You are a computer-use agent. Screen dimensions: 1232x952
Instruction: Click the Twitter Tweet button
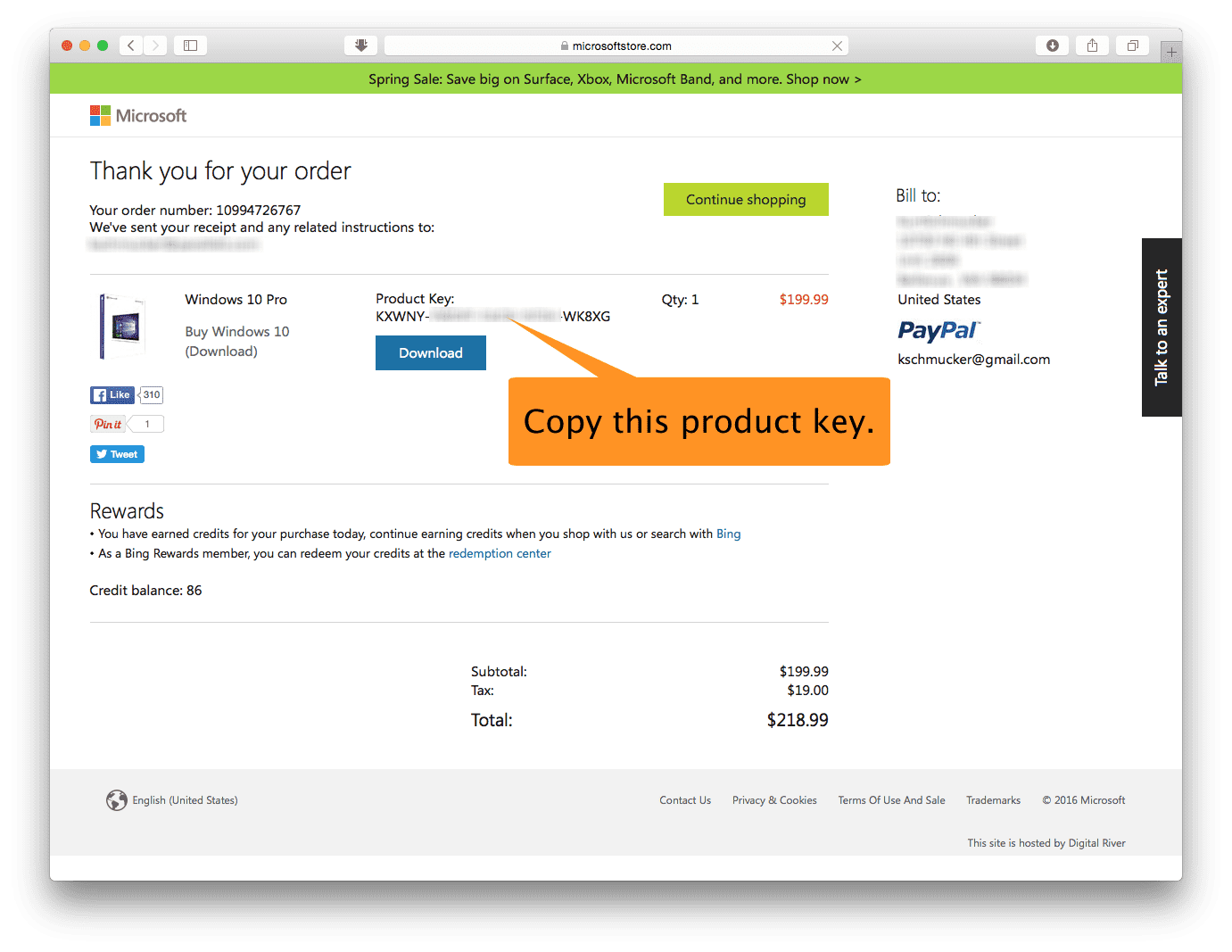pyautogui.click(x=117, y=454)
